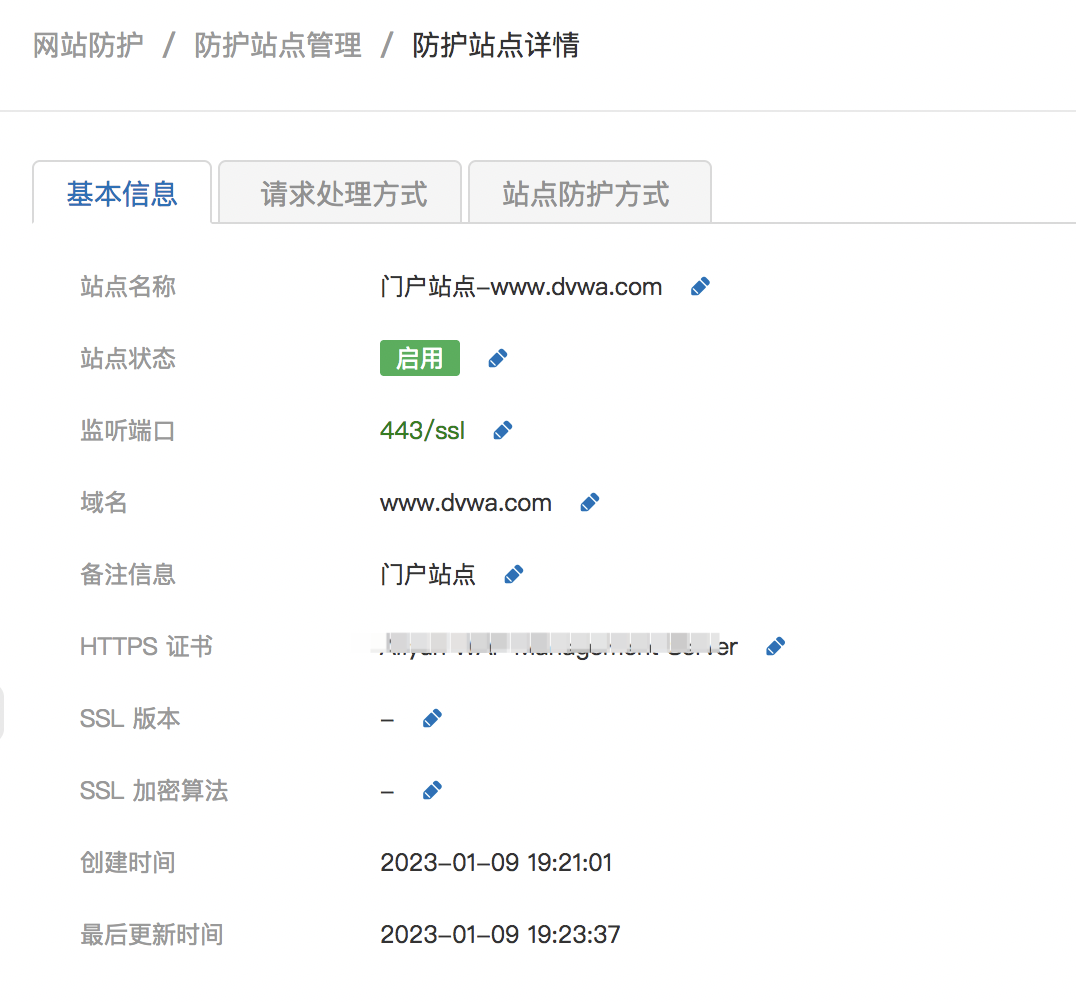1076x1002 pixels.
Task: Click pencil icon for SSL 加密算法
Action: coord(432,791)
